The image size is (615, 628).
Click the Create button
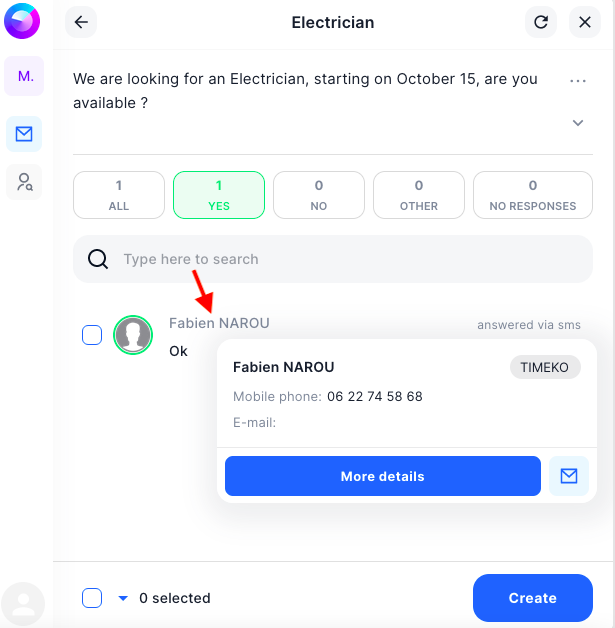tap(533, 598)
